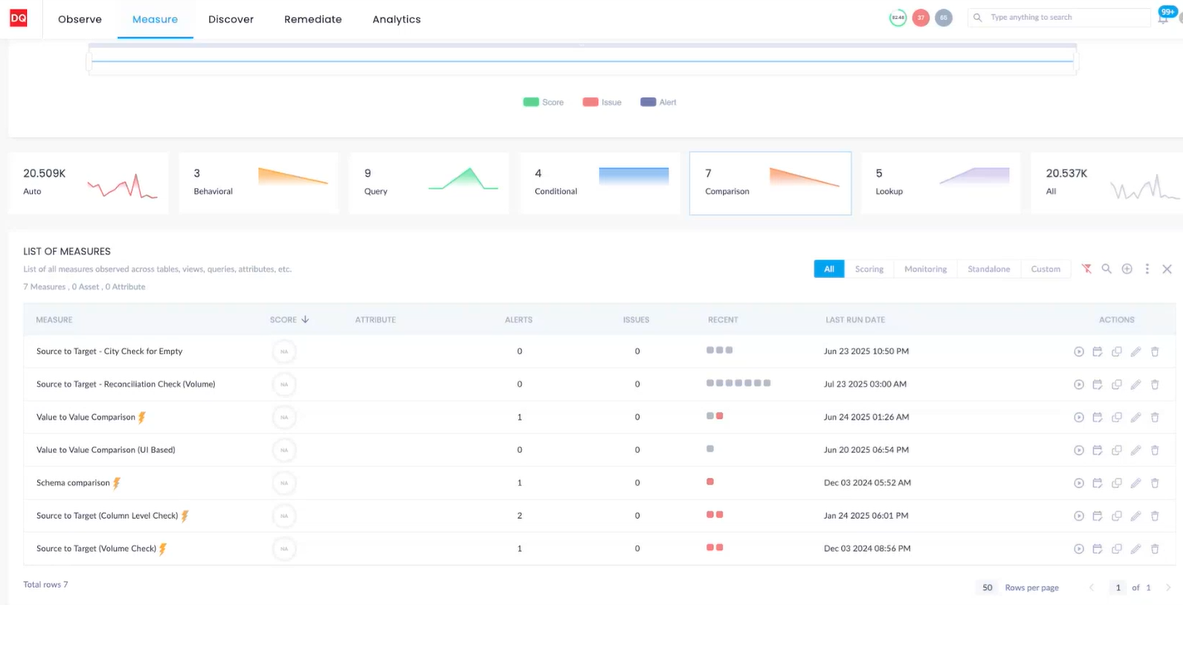Toggle the Issue series in chart legend
Screen dimensions: 1183x657
pos(602,103)
